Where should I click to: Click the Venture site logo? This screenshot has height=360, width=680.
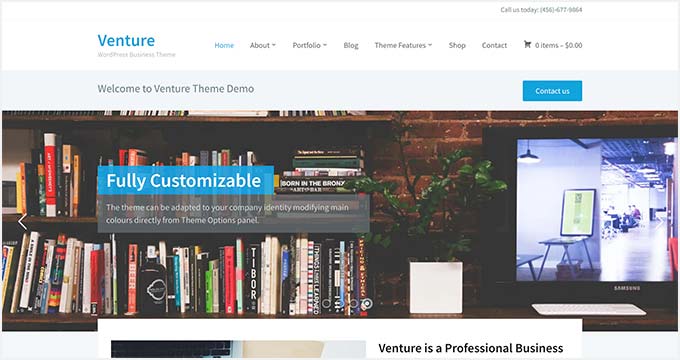tap(126, 40)
